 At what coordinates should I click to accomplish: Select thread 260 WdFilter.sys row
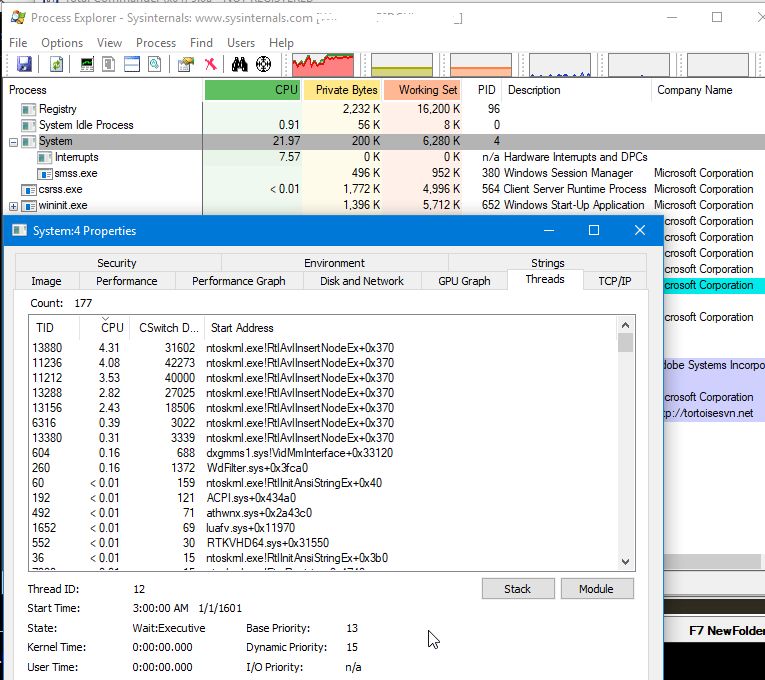pyautogui.click(x=322, y=468)
